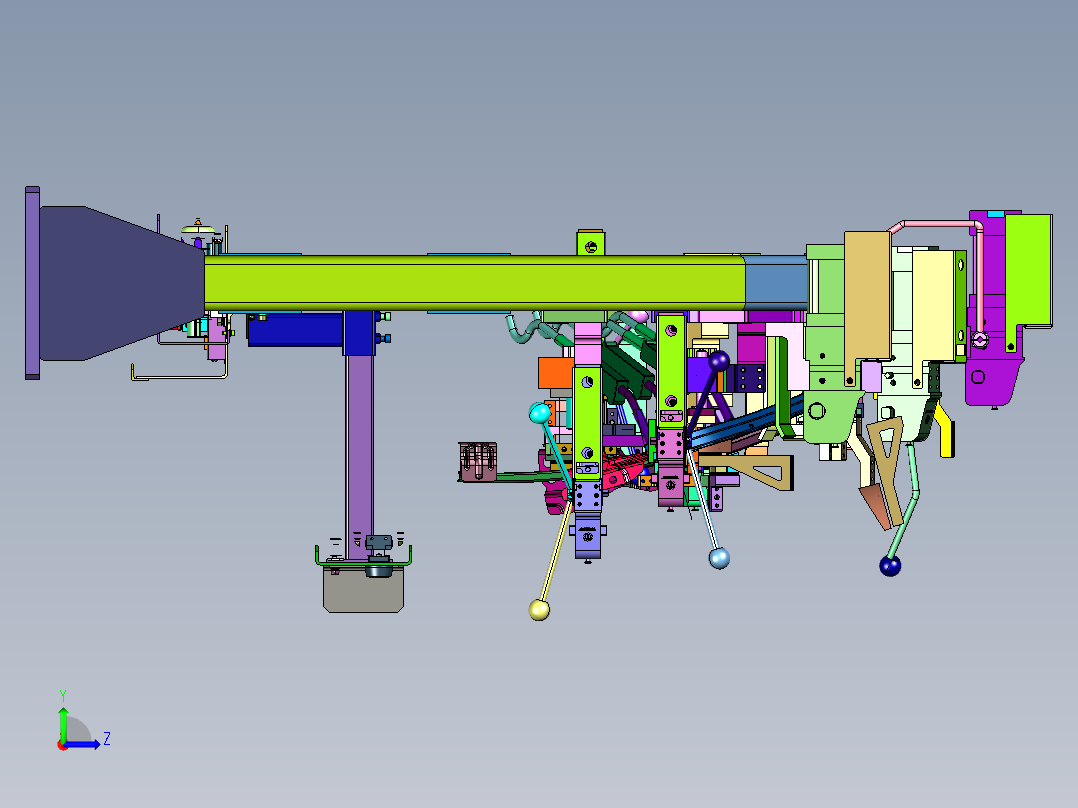The image size is (1078, 808).
Task: Select the small lime bracket atop beam
Action: coord(591,243)
